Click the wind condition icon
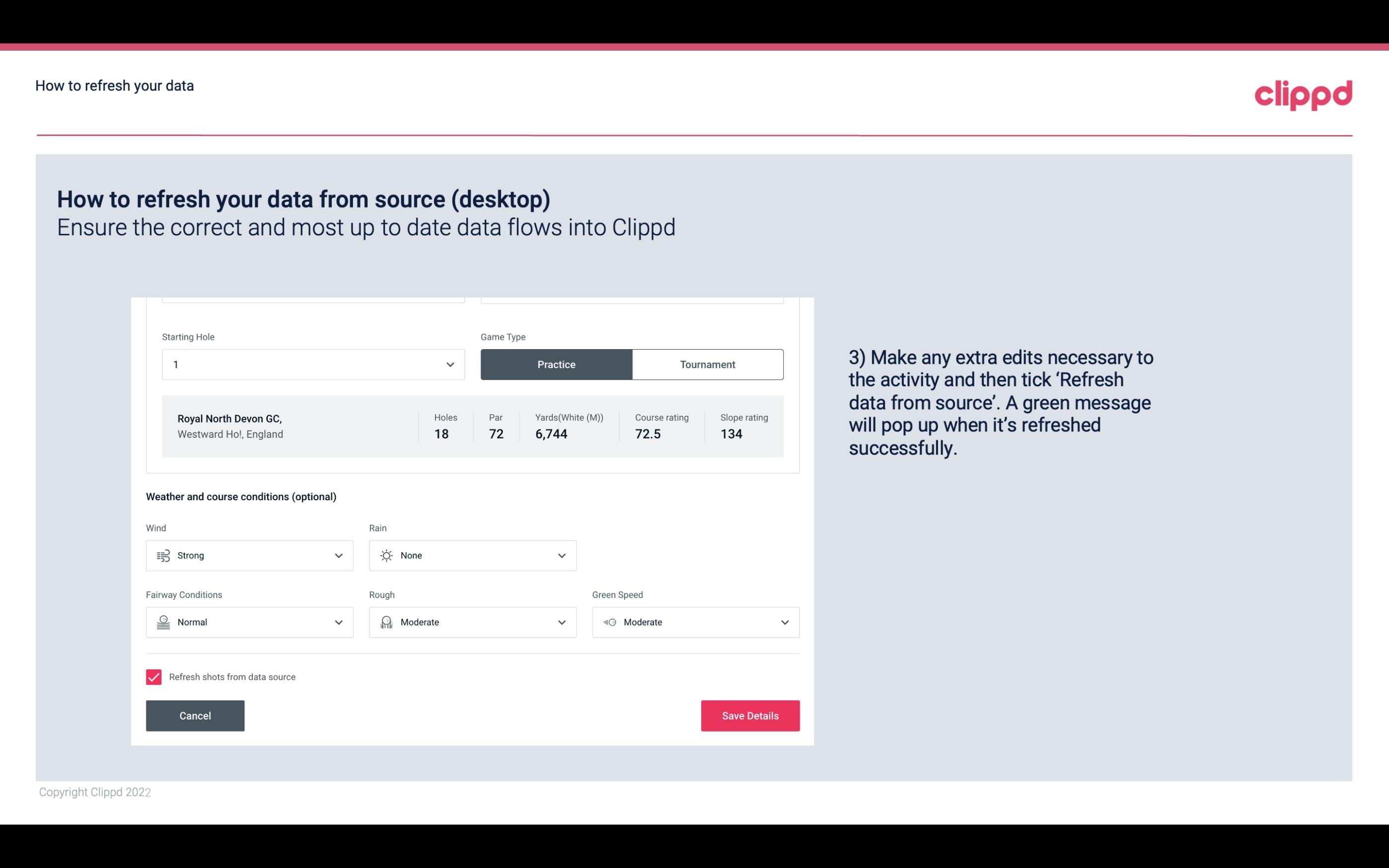The height and width of the screenshot is (868, 1389). (163, 555)
